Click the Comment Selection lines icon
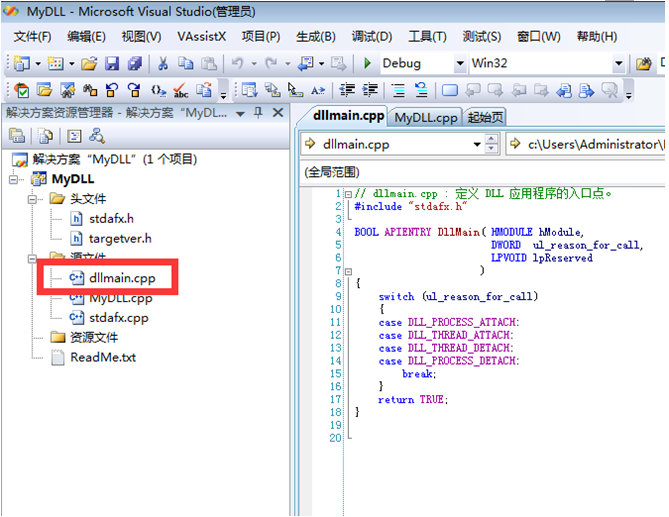Viewport: 669px width, 517px height. pos(398,90)
